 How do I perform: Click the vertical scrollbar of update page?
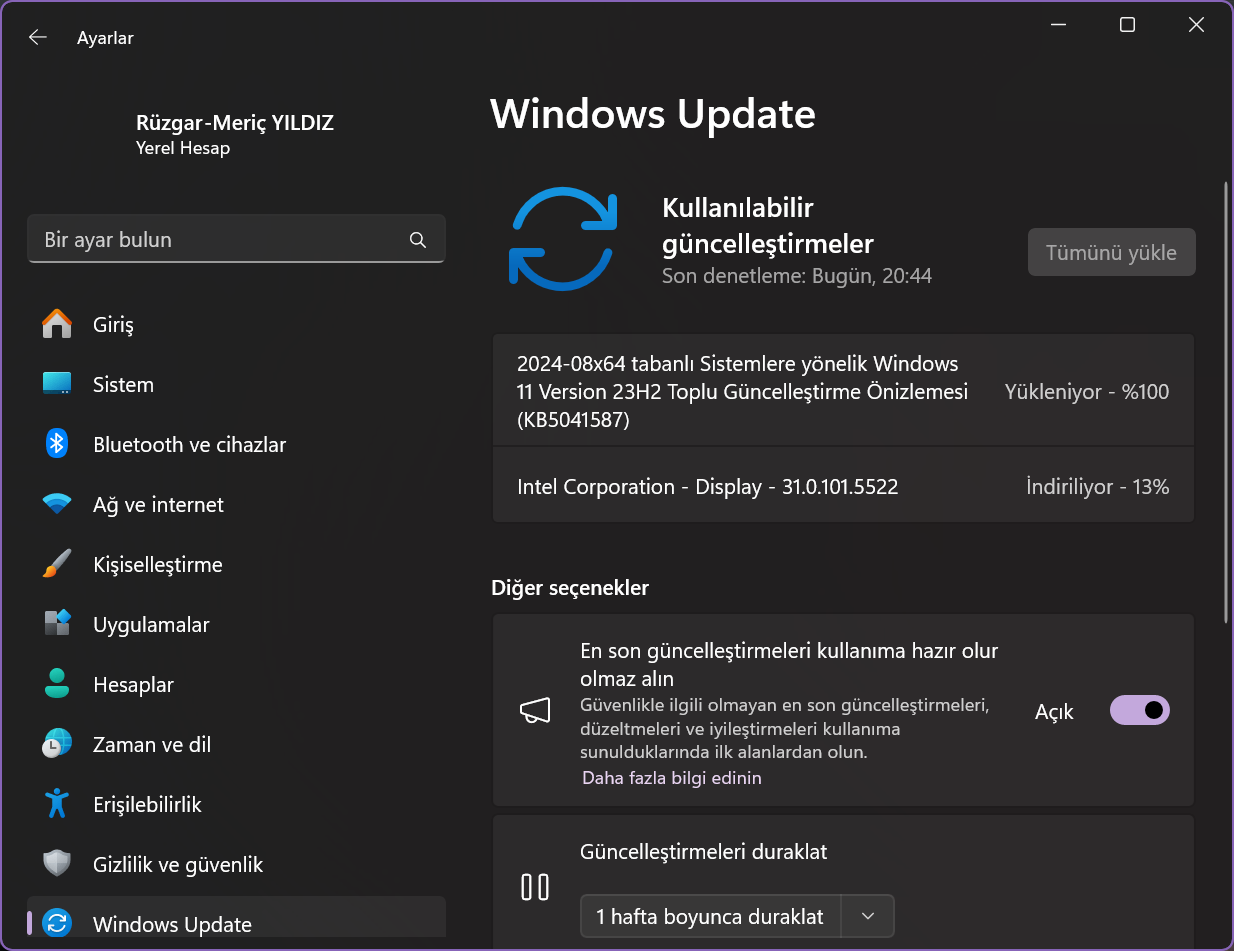1227,402
